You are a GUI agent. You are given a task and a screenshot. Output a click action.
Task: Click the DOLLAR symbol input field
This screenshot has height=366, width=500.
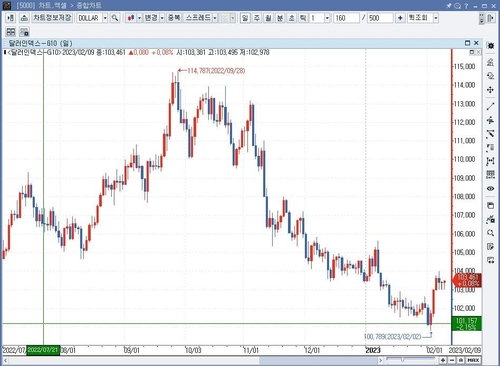click(x=89, y=18)
